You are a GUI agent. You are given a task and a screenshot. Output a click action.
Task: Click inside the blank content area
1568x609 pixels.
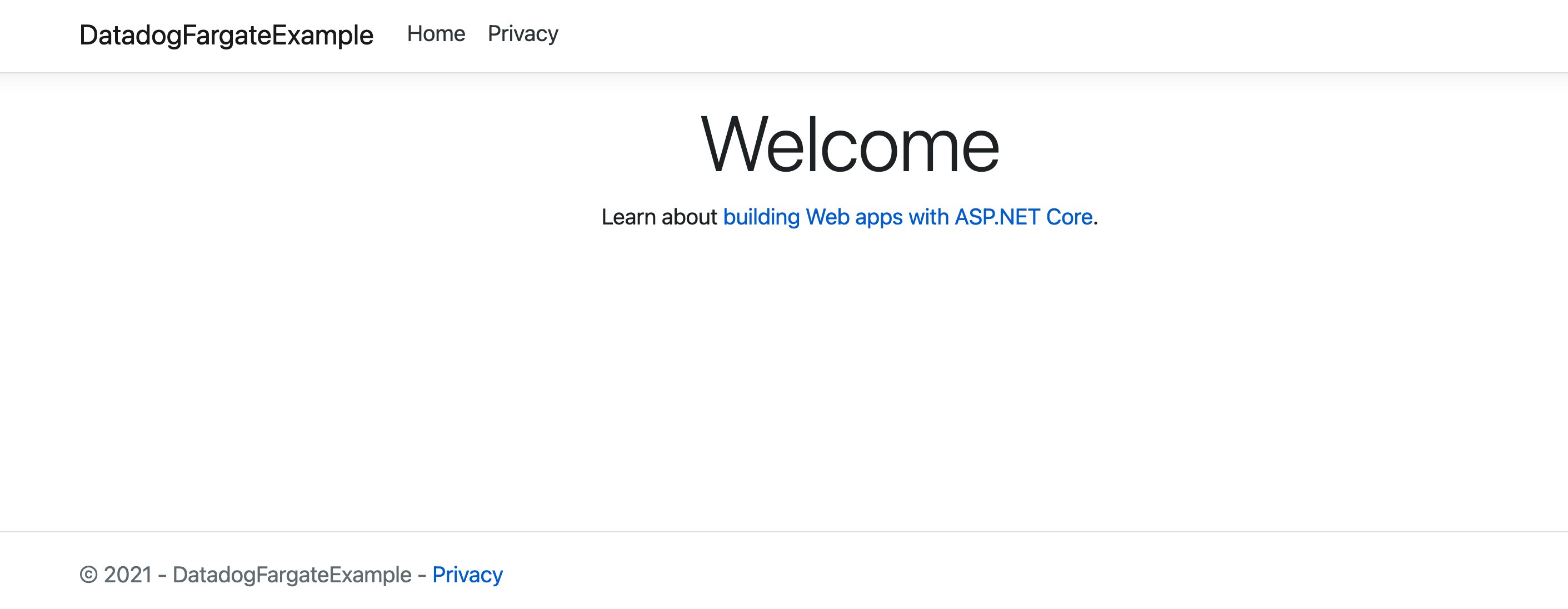(x=784, y=378)
